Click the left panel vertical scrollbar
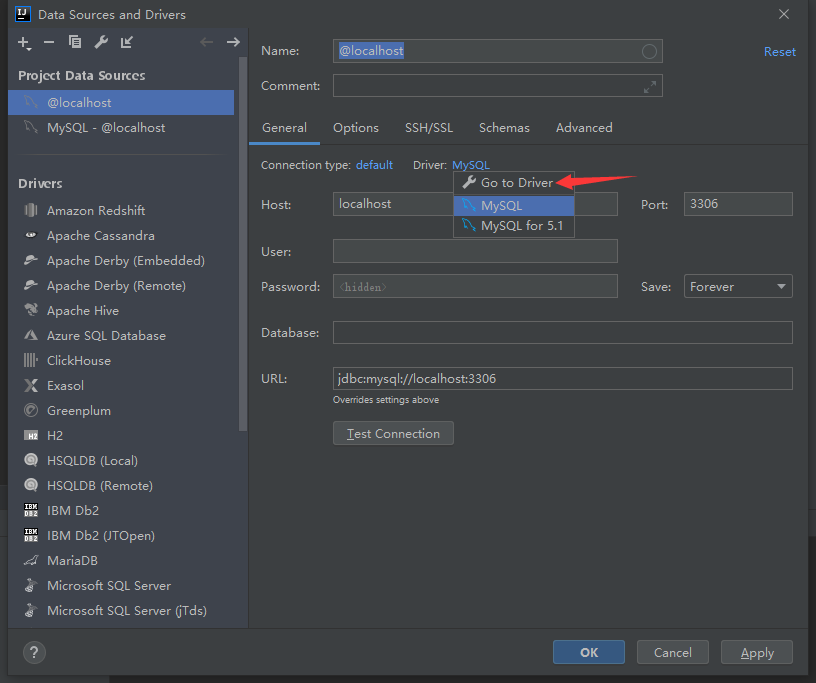 tap(243, 244)
